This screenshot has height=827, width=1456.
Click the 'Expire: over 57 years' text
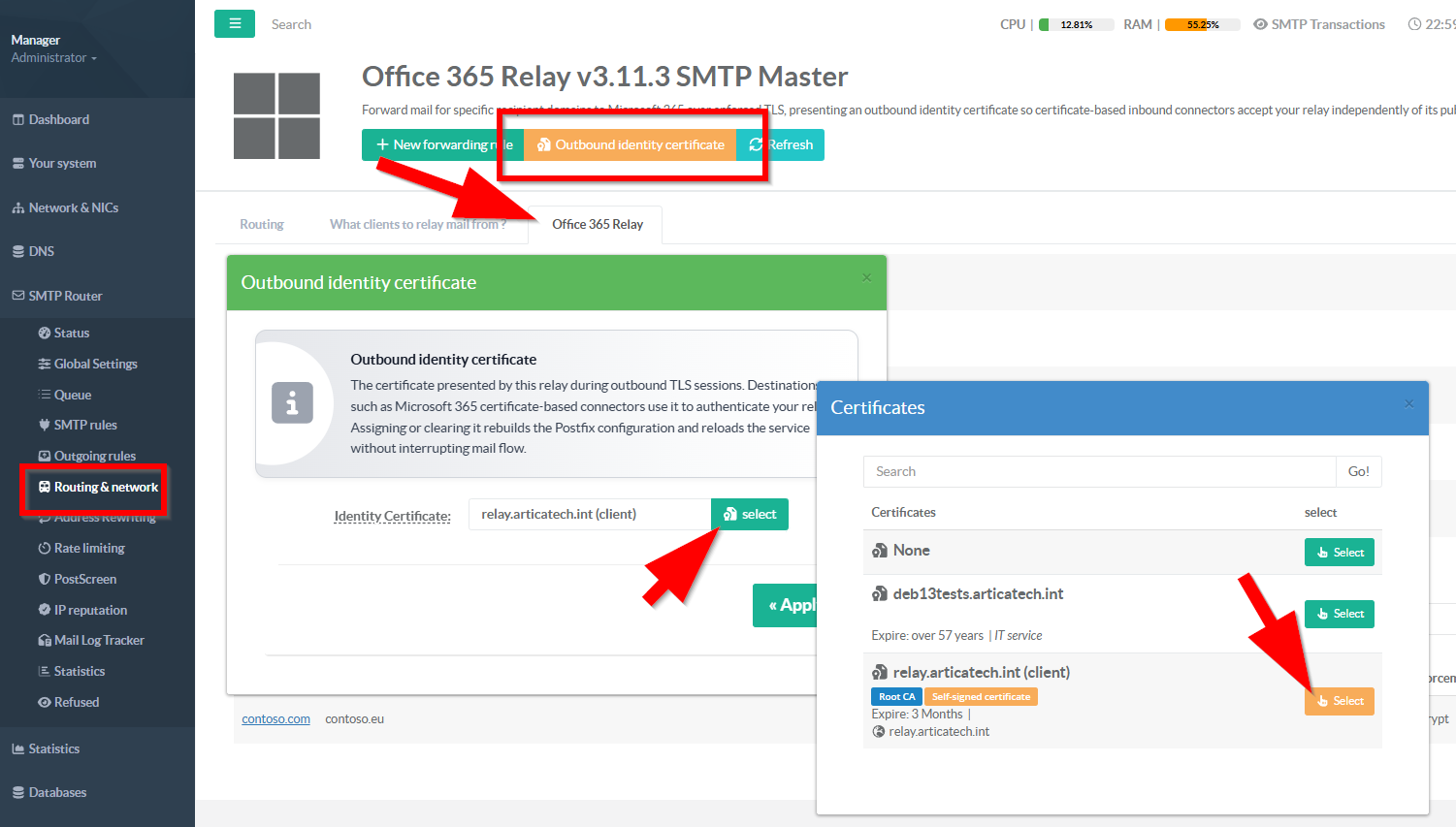click(927, 636)
